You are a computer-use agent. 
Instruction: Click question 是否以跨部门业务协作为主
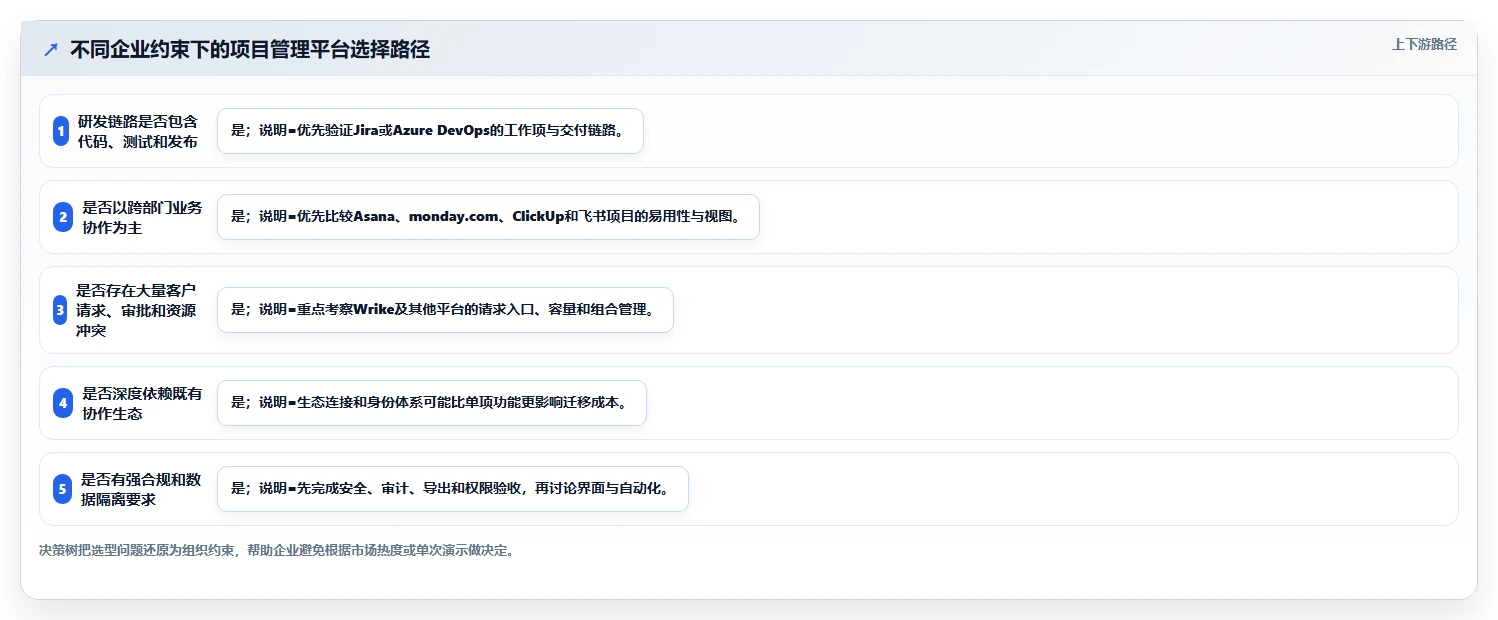[x=142, y=217]
